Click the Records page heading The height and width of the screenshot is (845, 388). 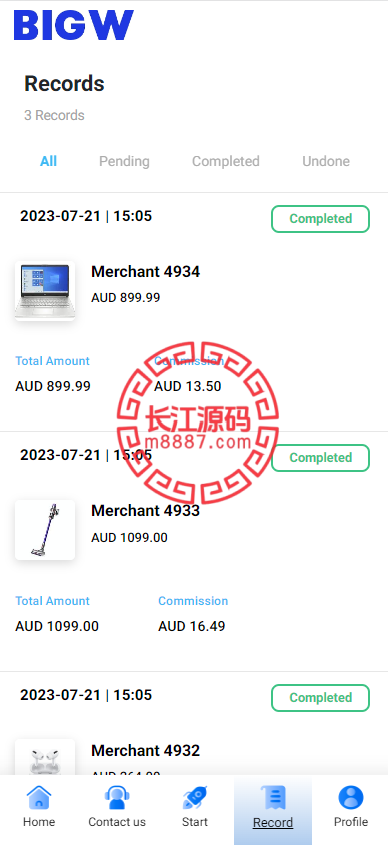[64, 84]
